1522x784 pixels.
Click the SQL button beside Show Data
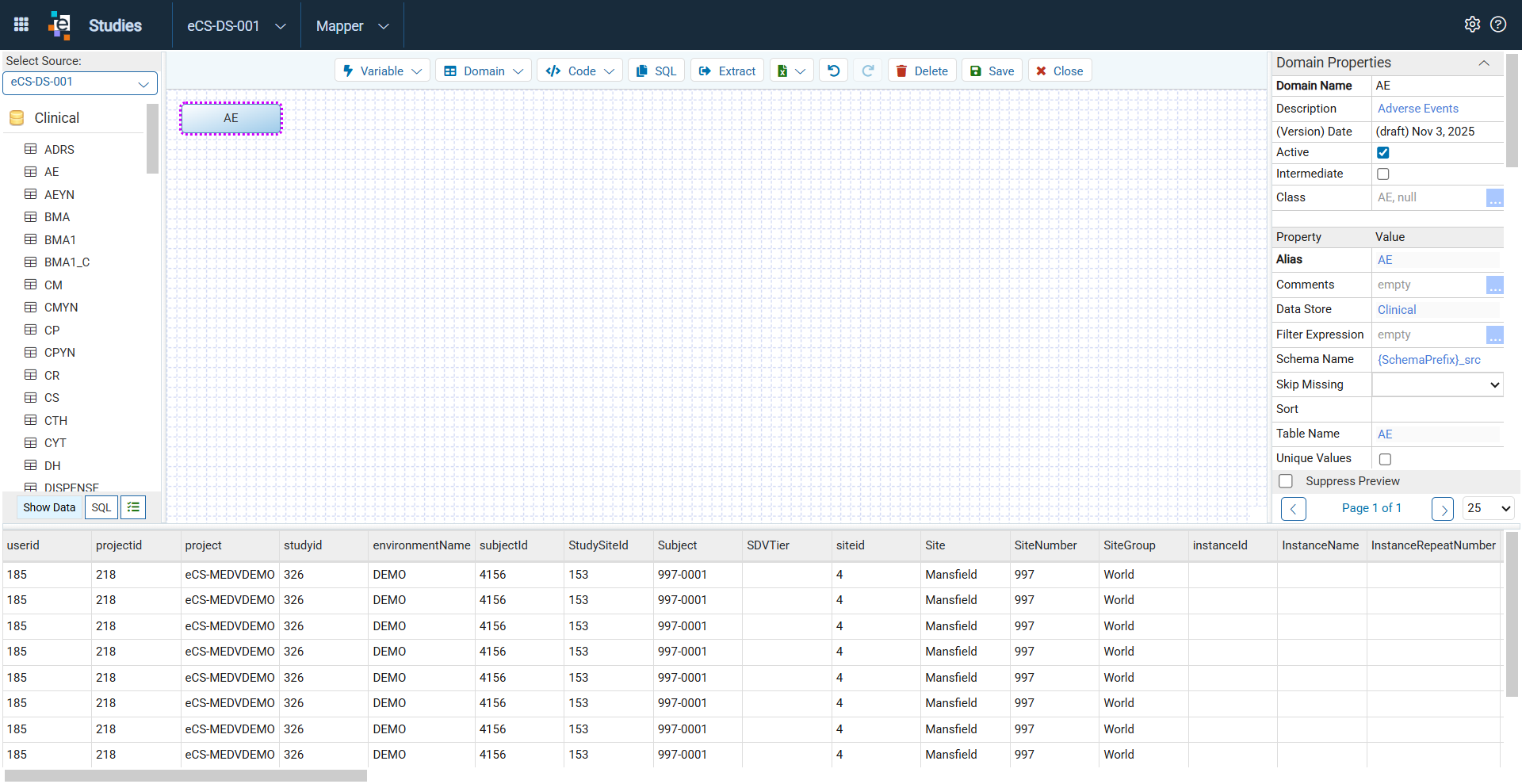(x=101, y=507)
